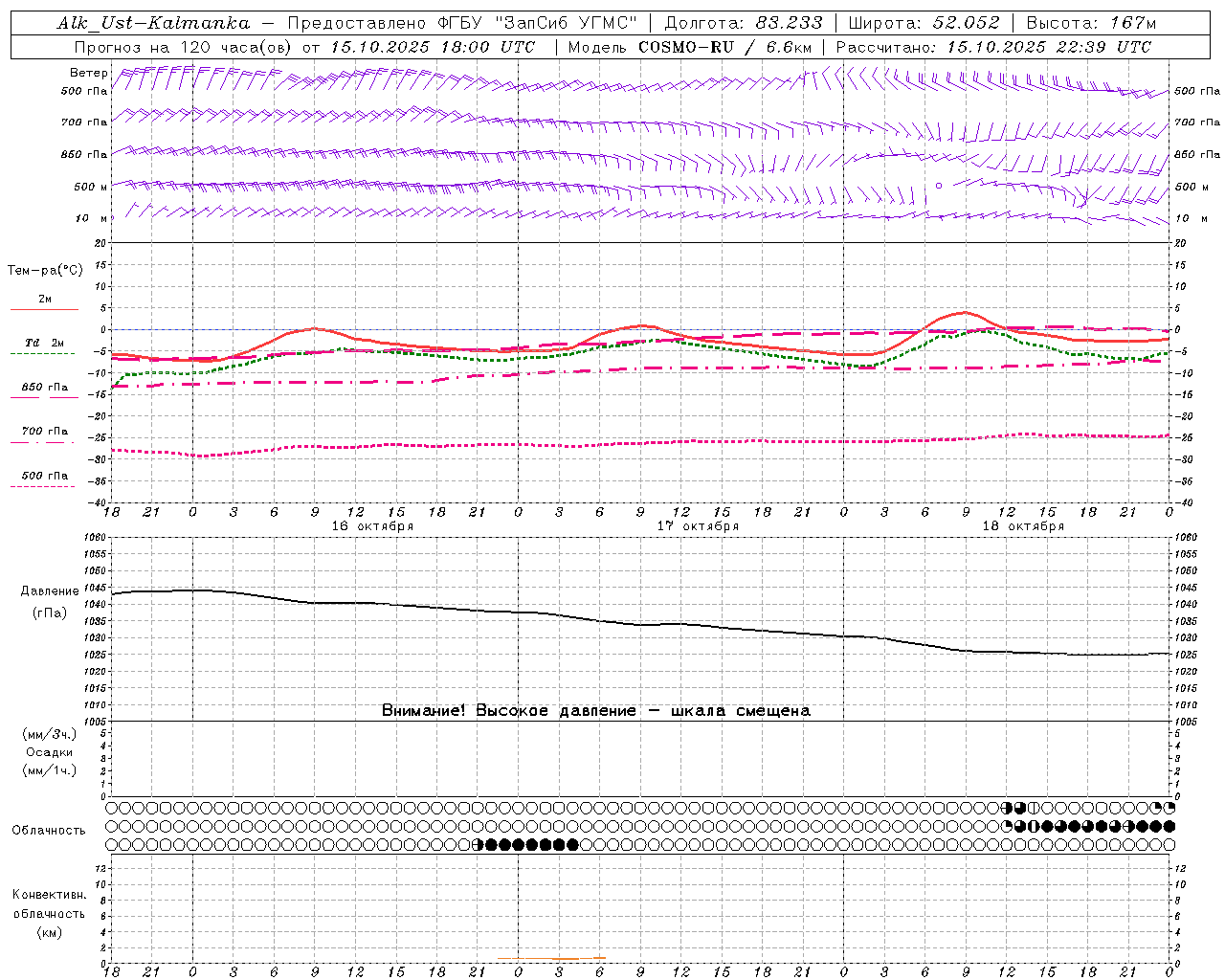
Task: Click the (мм/1ч.) precipitation unit label
Action: tap(50, 770)
